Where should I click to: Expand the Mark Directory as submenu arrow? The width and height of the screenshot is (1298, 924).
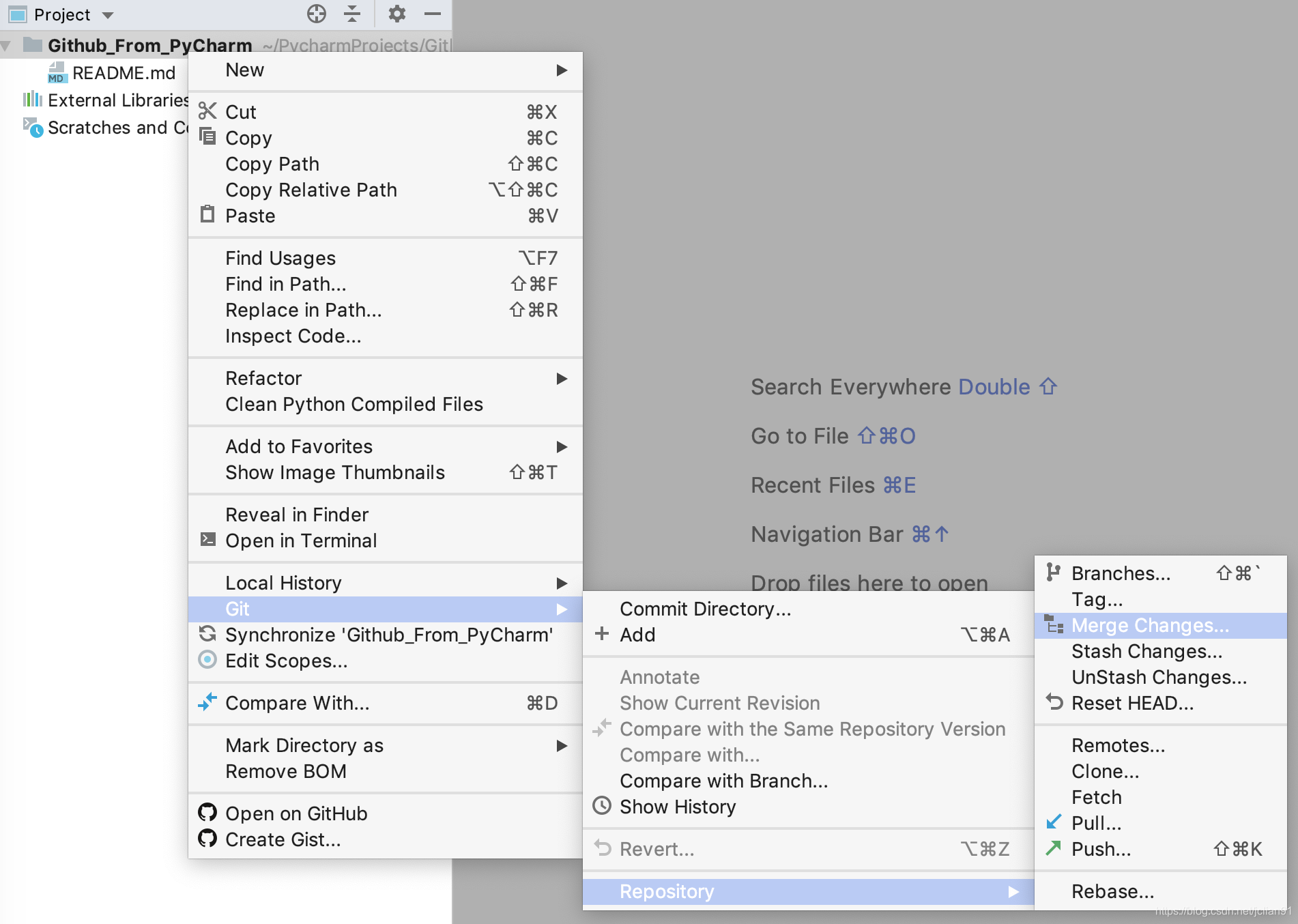tap(562, 746)
